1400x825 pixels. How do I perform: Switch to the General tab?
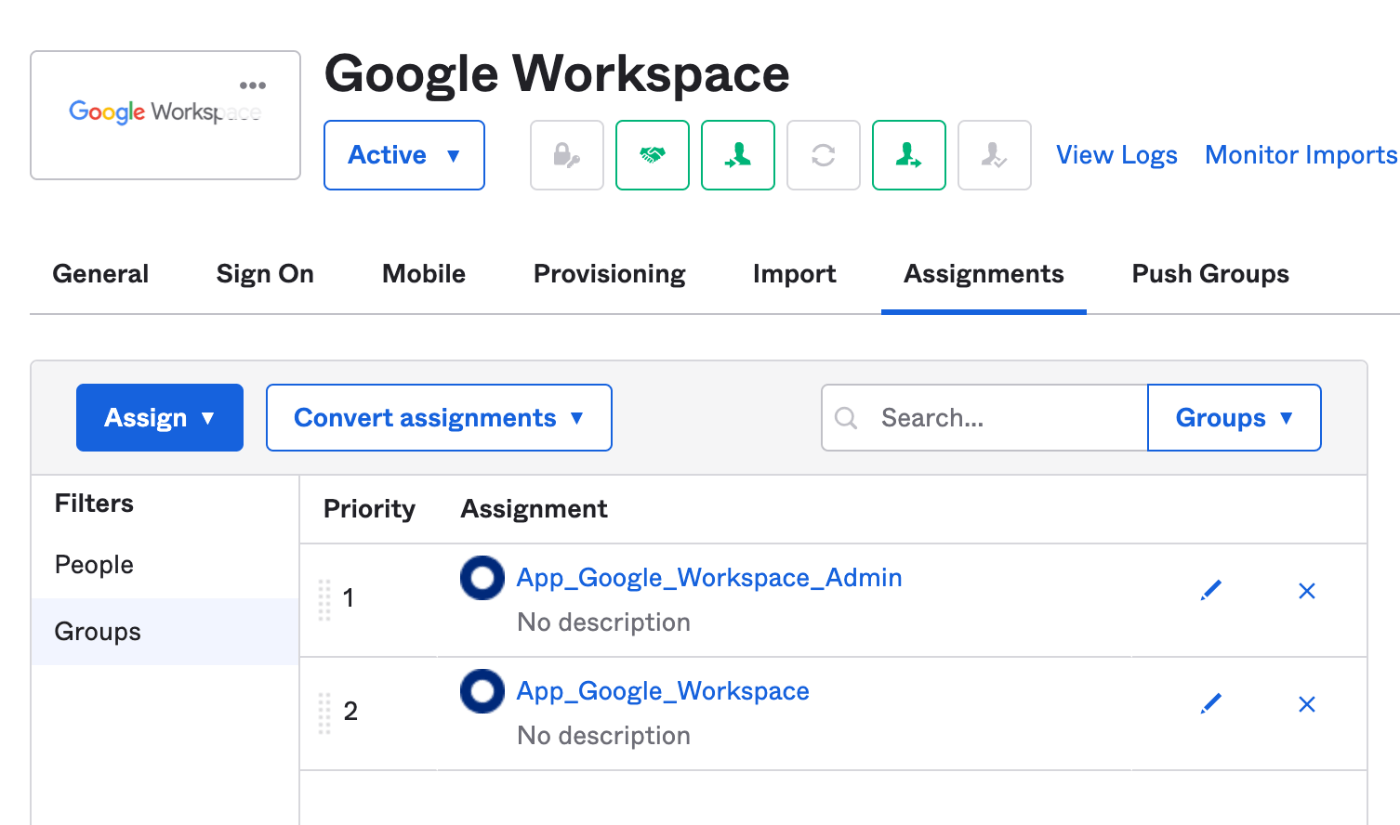tap(100, 274)
